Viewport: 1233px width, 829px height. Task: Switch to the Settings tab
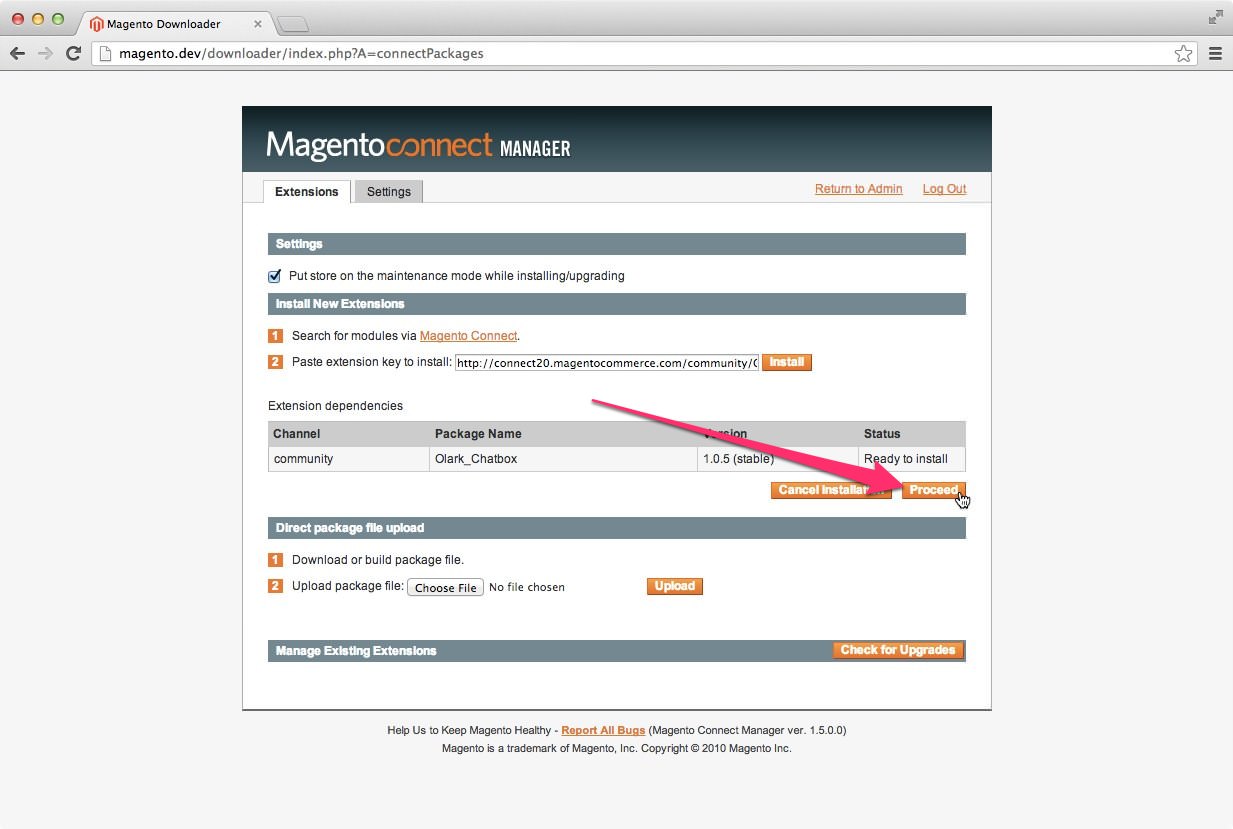tap(388, 192)
